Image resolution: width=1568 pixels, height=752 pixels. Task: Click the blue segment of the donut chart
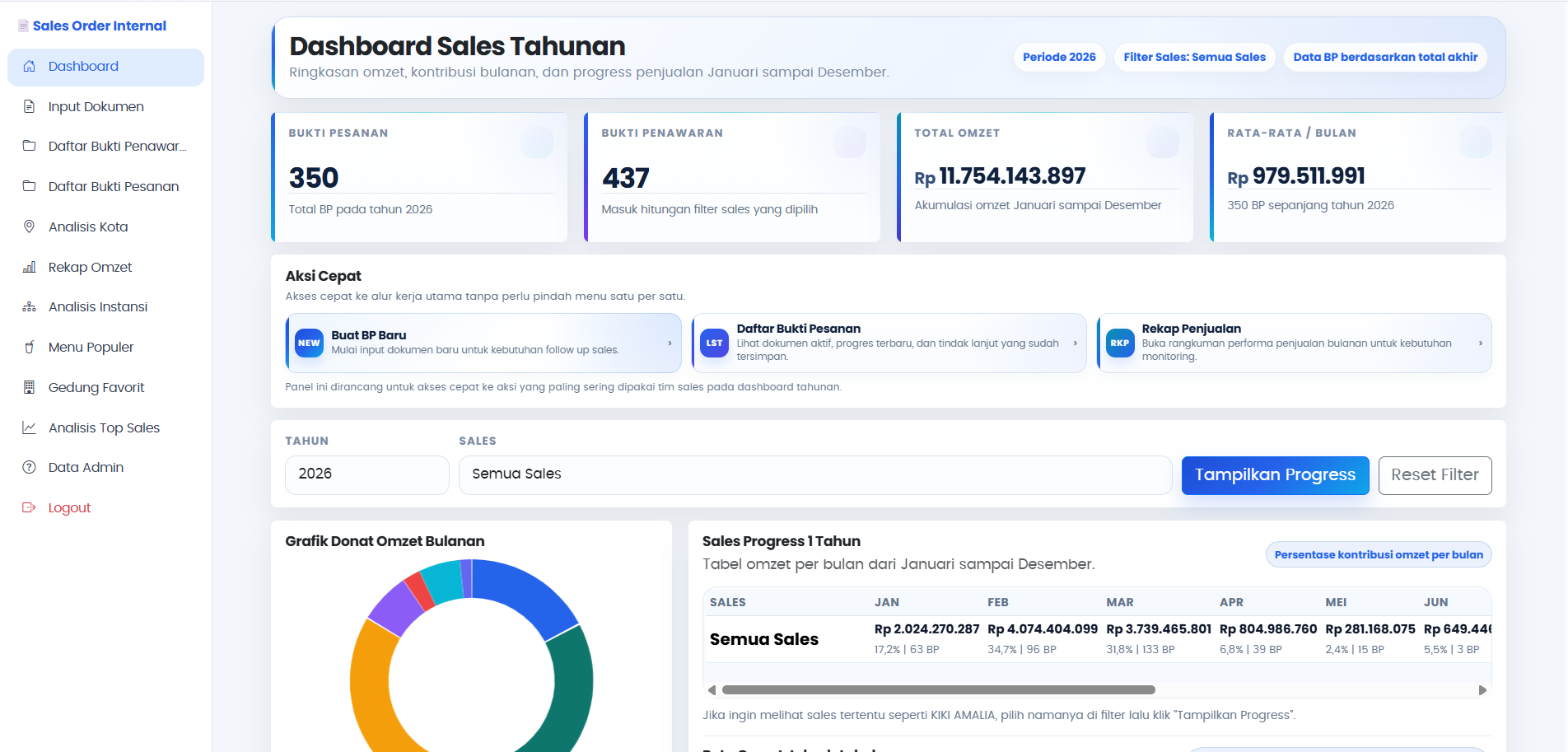click(x=524, y=591)
